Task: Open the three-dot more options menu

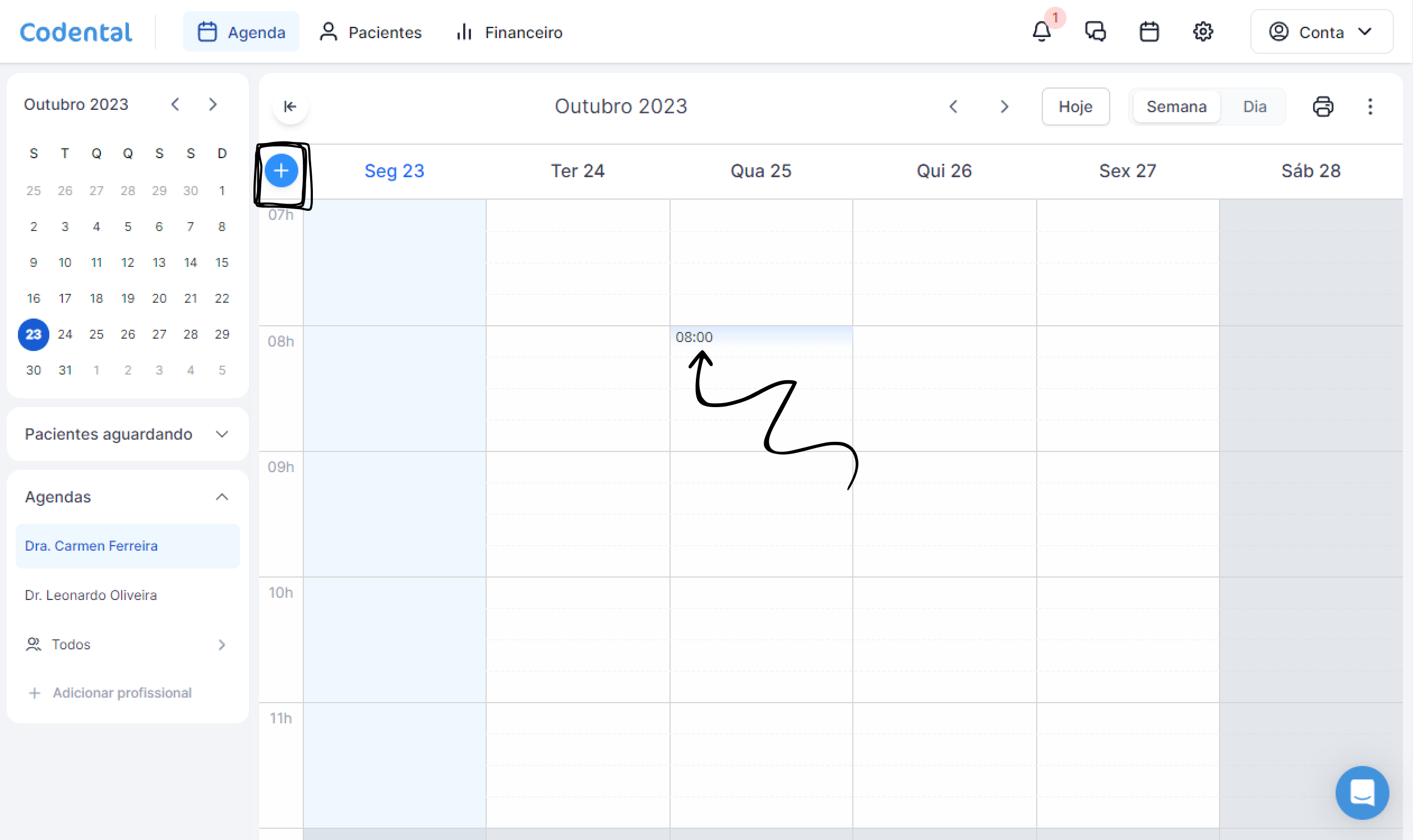Action: [x=1370, y=107]
